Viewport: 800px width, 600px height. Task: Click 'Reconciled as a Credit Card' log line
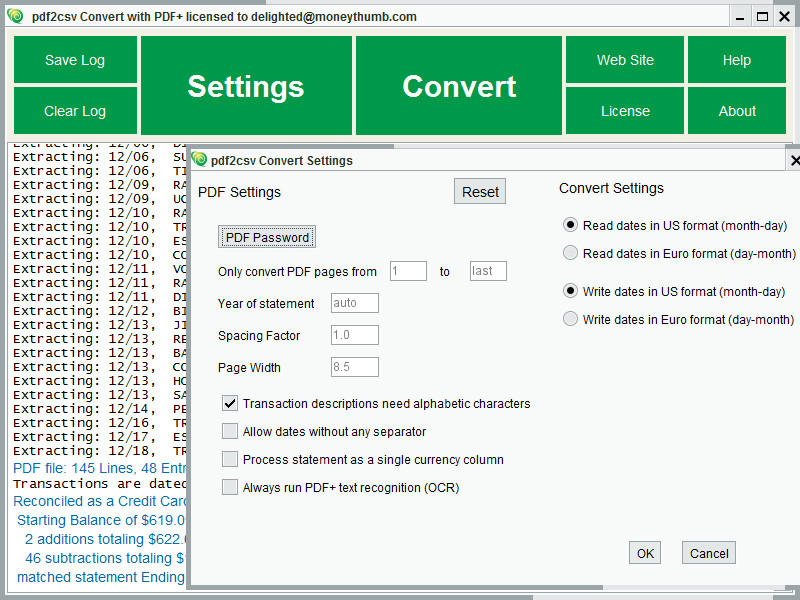(x=99, y=502)
